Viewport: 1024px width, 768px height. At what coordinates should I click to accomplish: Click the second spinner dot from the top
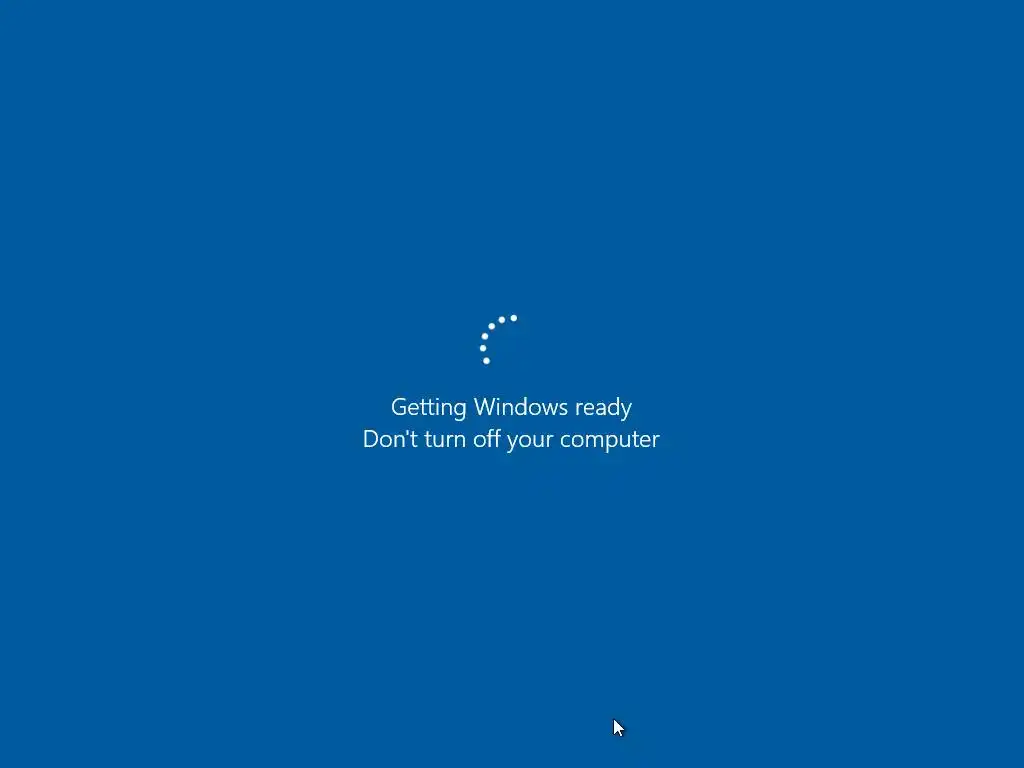(x=502, y=320)
